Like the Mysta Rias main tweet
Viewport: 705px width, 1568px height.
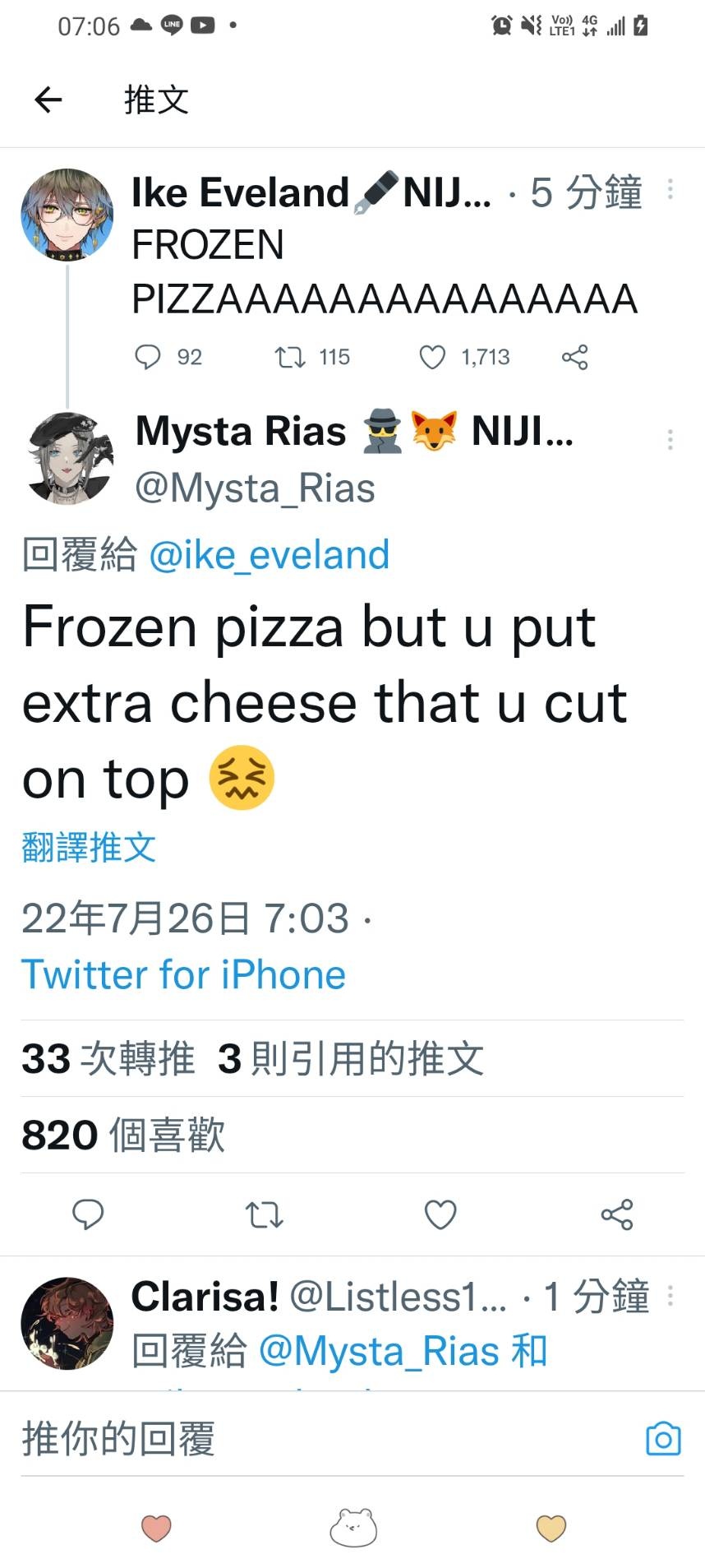click(440, 1214)
